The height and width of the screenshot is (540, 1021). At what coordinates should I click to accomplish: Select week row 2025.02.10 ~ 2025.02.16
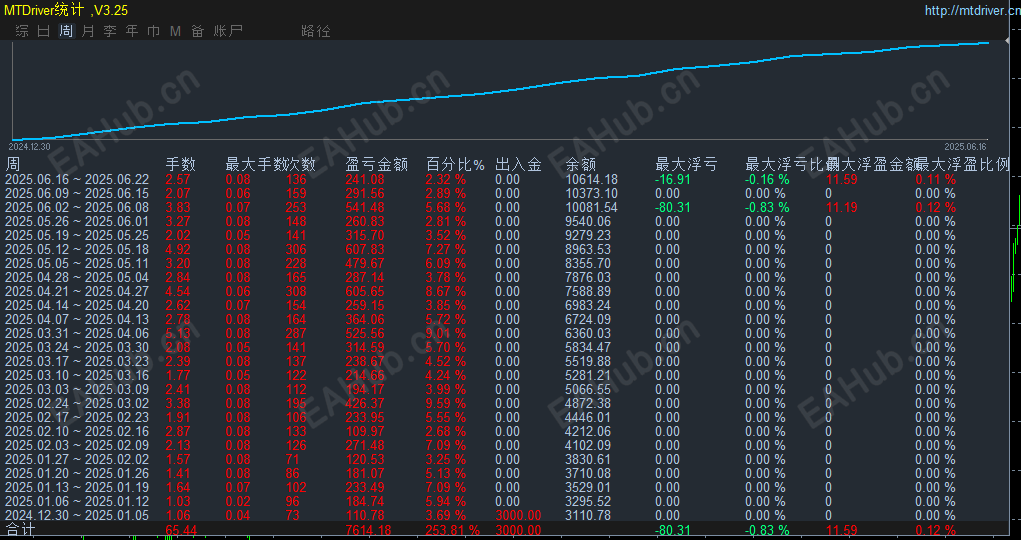tap(77, 431)
